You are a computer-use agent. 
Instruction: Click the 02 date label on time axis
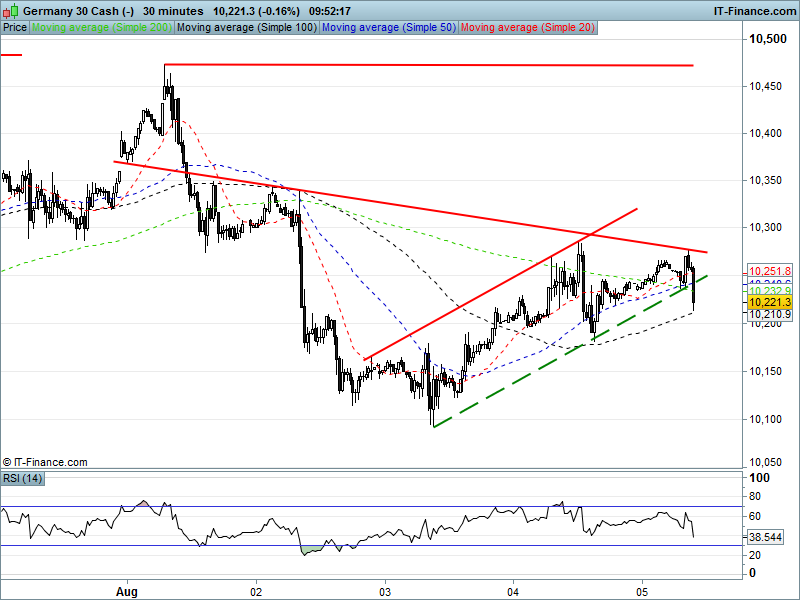coord(256,592)
